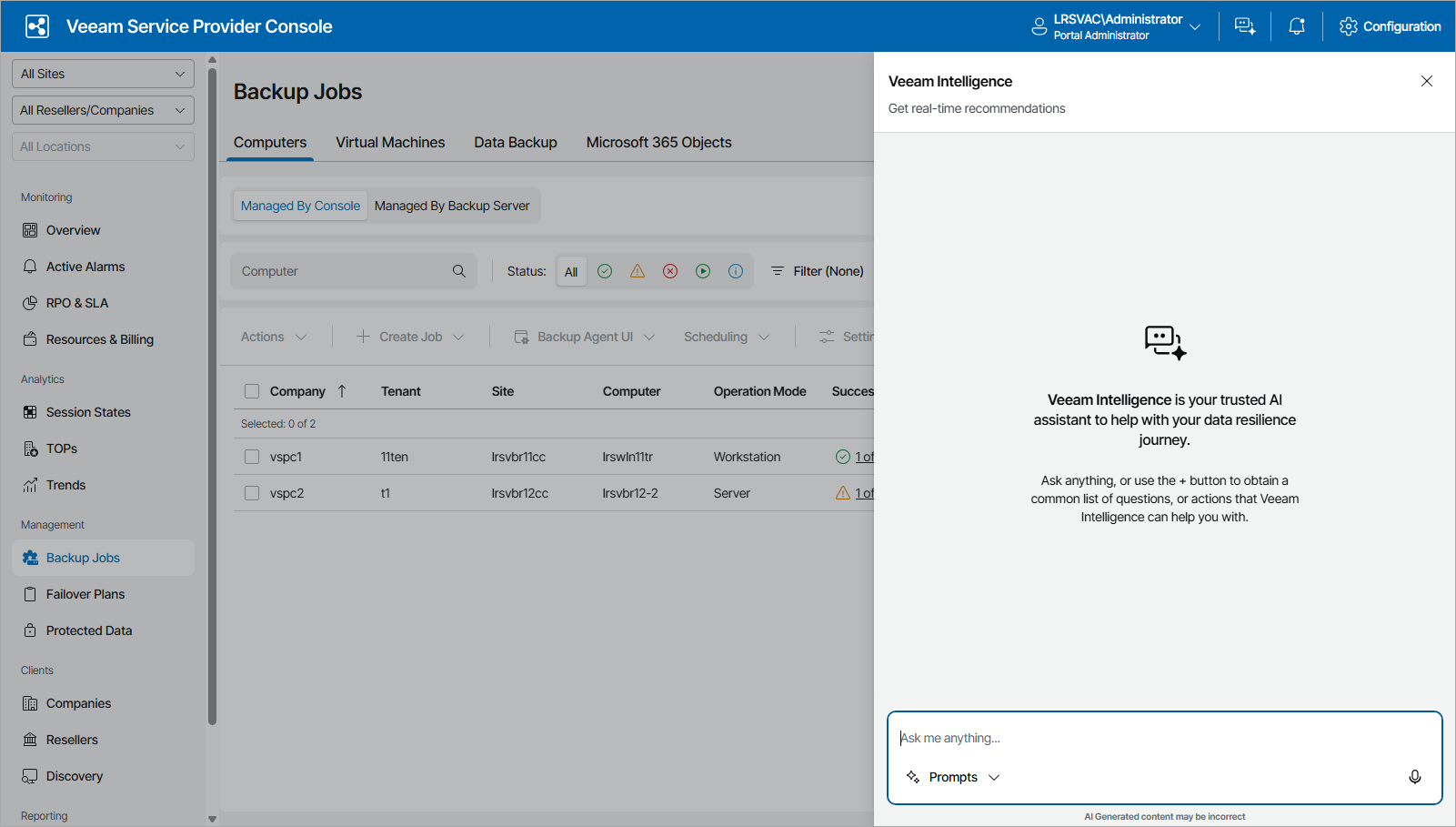Open Configuration gear settings
Viewport: 1456px width, 827px height.
(x=1390, y=26)
